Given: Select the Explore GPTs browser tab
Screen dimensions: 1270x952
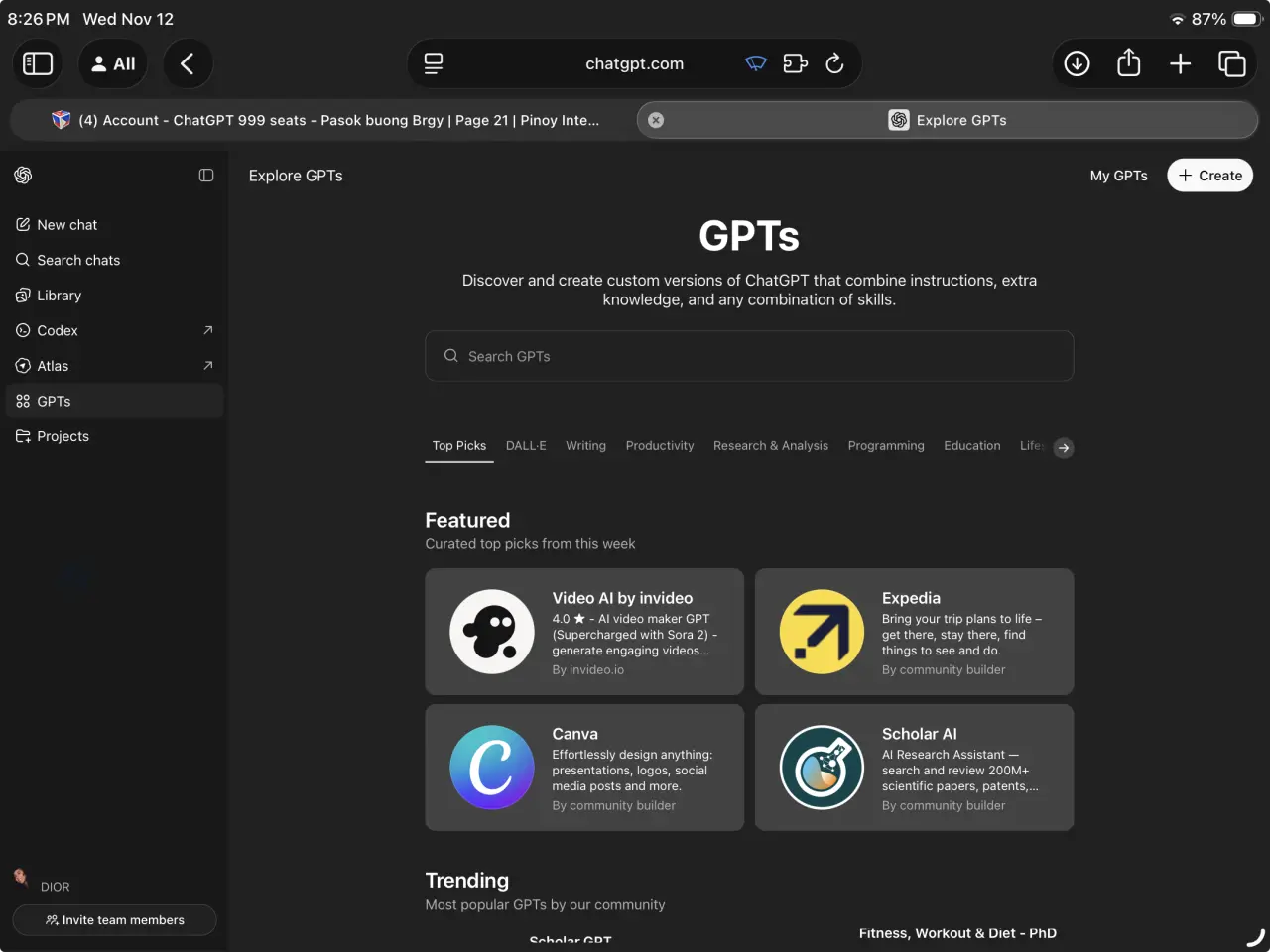Looking at the screenshot, I should 948,120.
